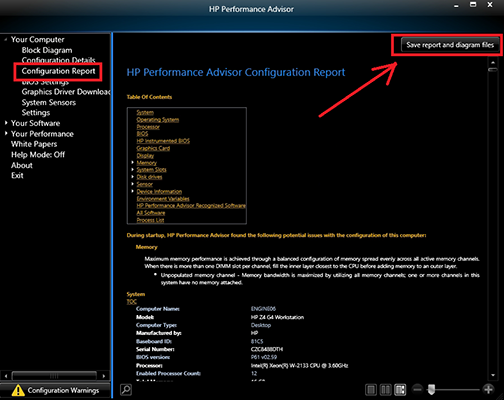This screenshot has width=504, height=400.
Task: Open Block Diagram in sidebar
Action: [47, 50]
